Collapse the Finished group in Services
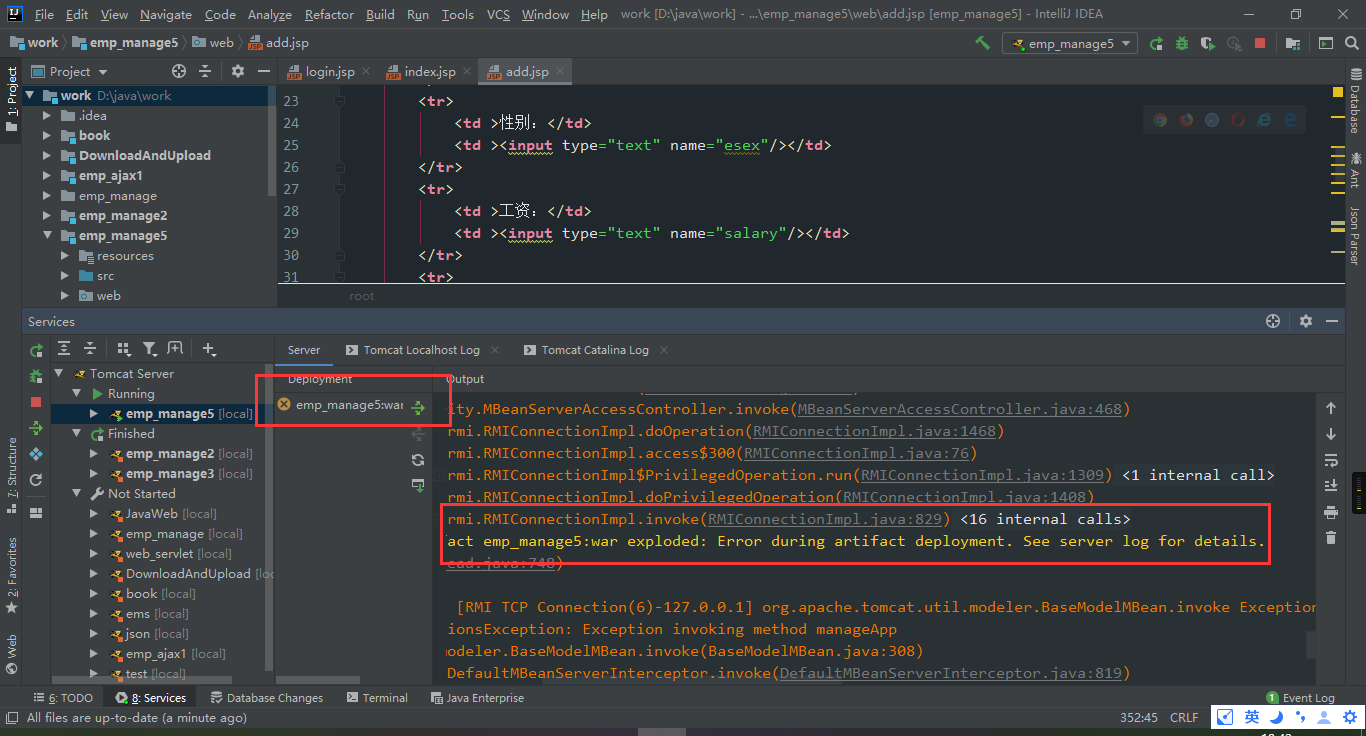1366x736 pixels. (77, 433)
